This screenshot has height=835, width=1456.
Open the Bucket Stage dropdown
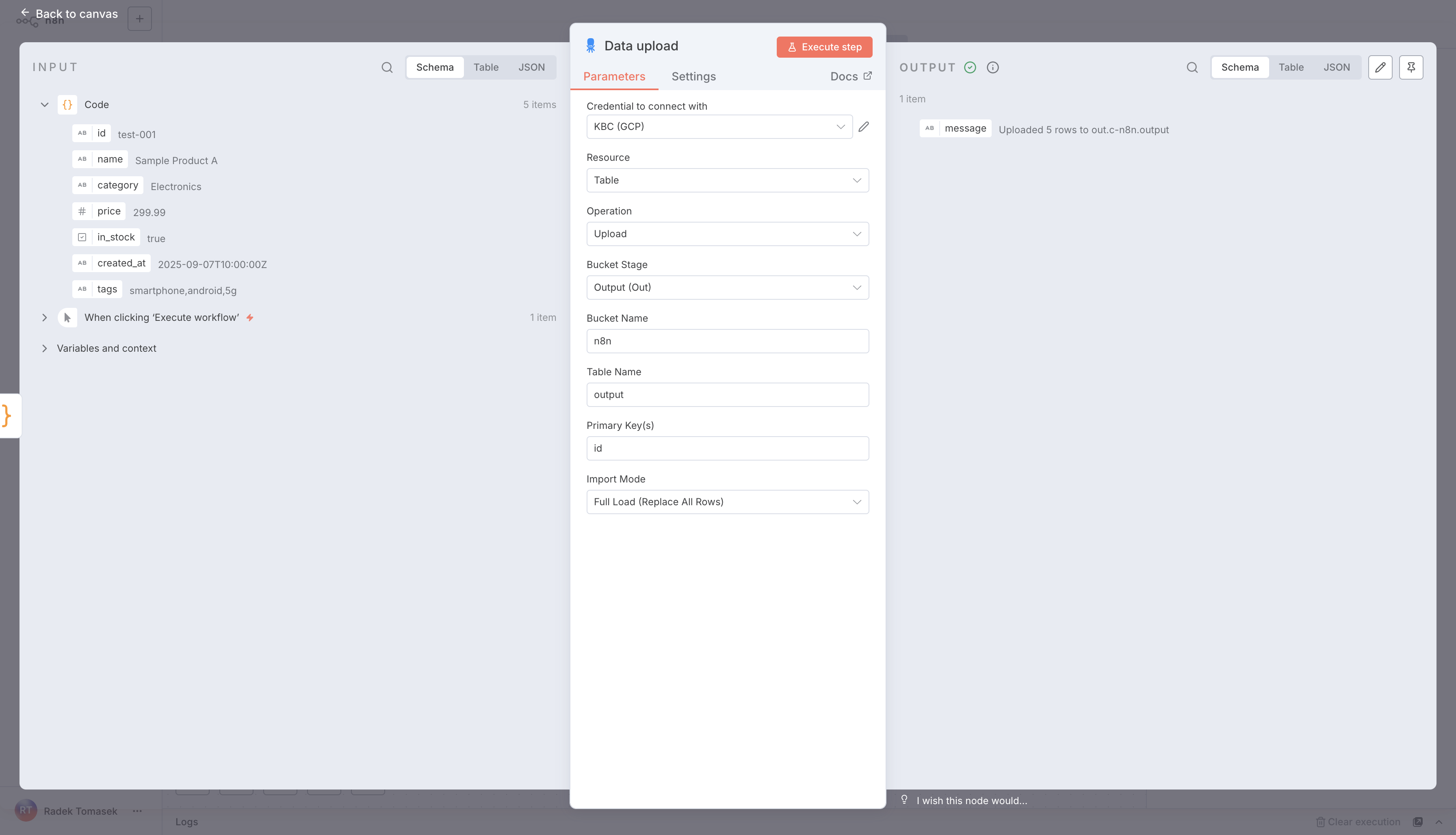click(x=727, y=287)
